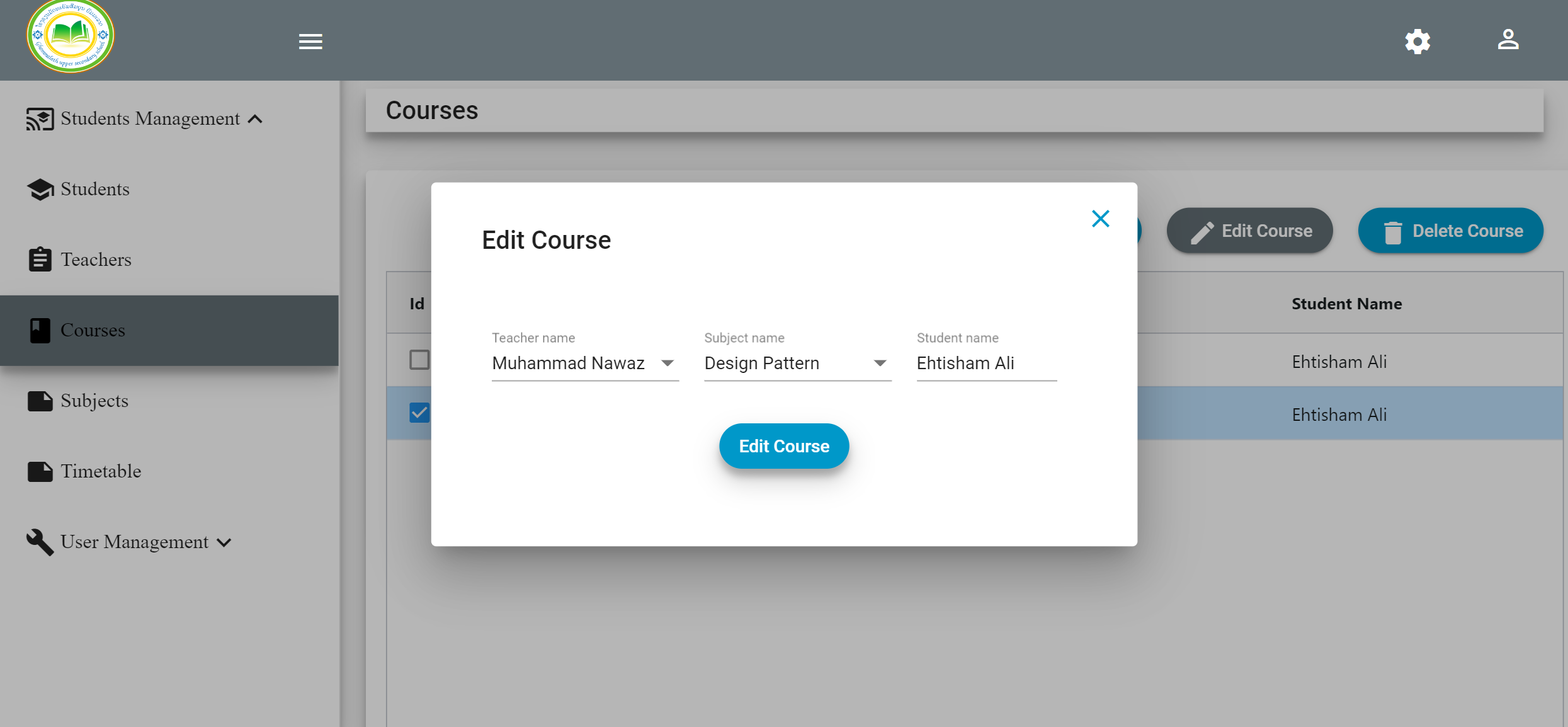Submit the blue Edit Course button in dialog
Image resolution: width=1568 pixels, height=727 pixels.
click(x=784, y=446)
